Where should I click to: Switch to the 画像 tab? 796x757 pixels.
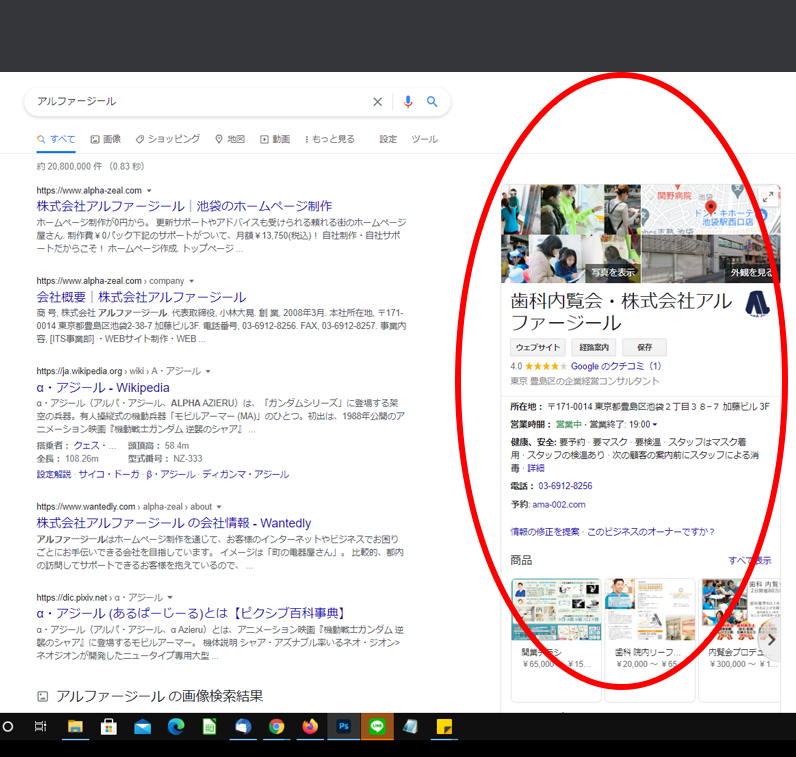(106, 139)
